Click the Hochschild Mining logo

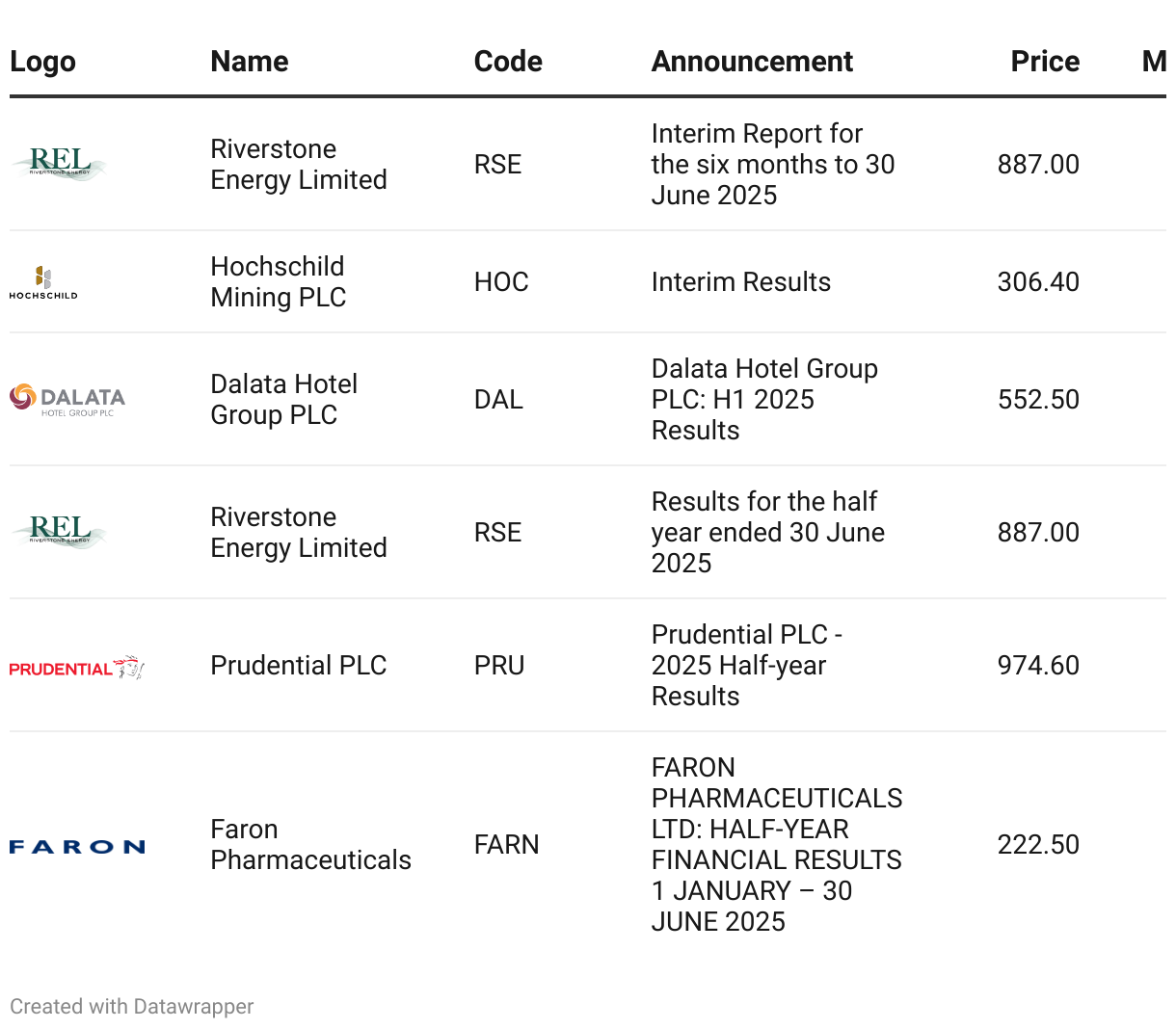[43, 282]
